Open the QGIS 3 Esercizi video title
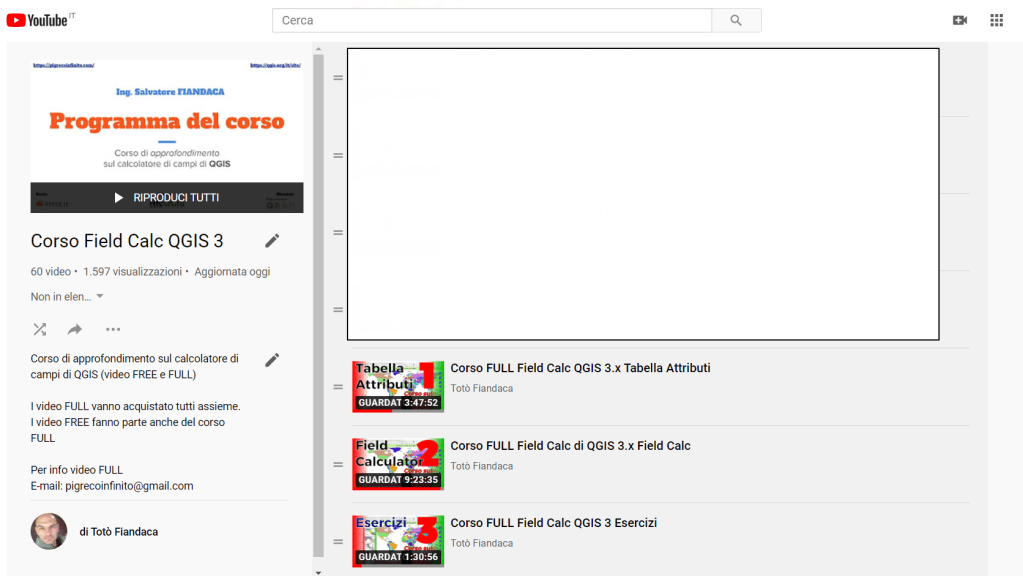The height and width of the screenshot is (576, 1023). (x=553, y=523)
